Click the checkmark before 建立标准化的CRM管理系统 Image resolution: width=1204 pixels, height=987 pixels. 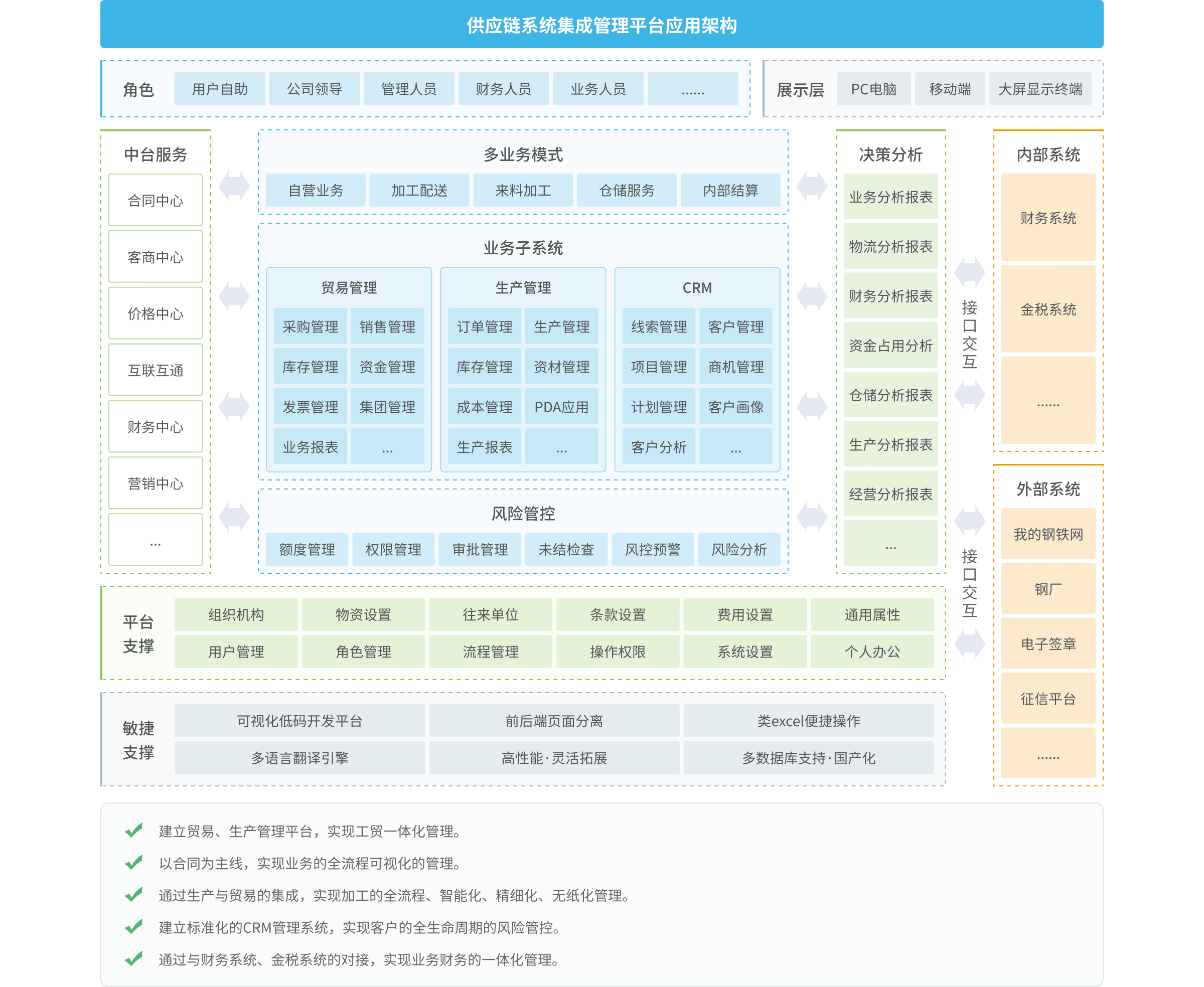(x=133, y=927)
